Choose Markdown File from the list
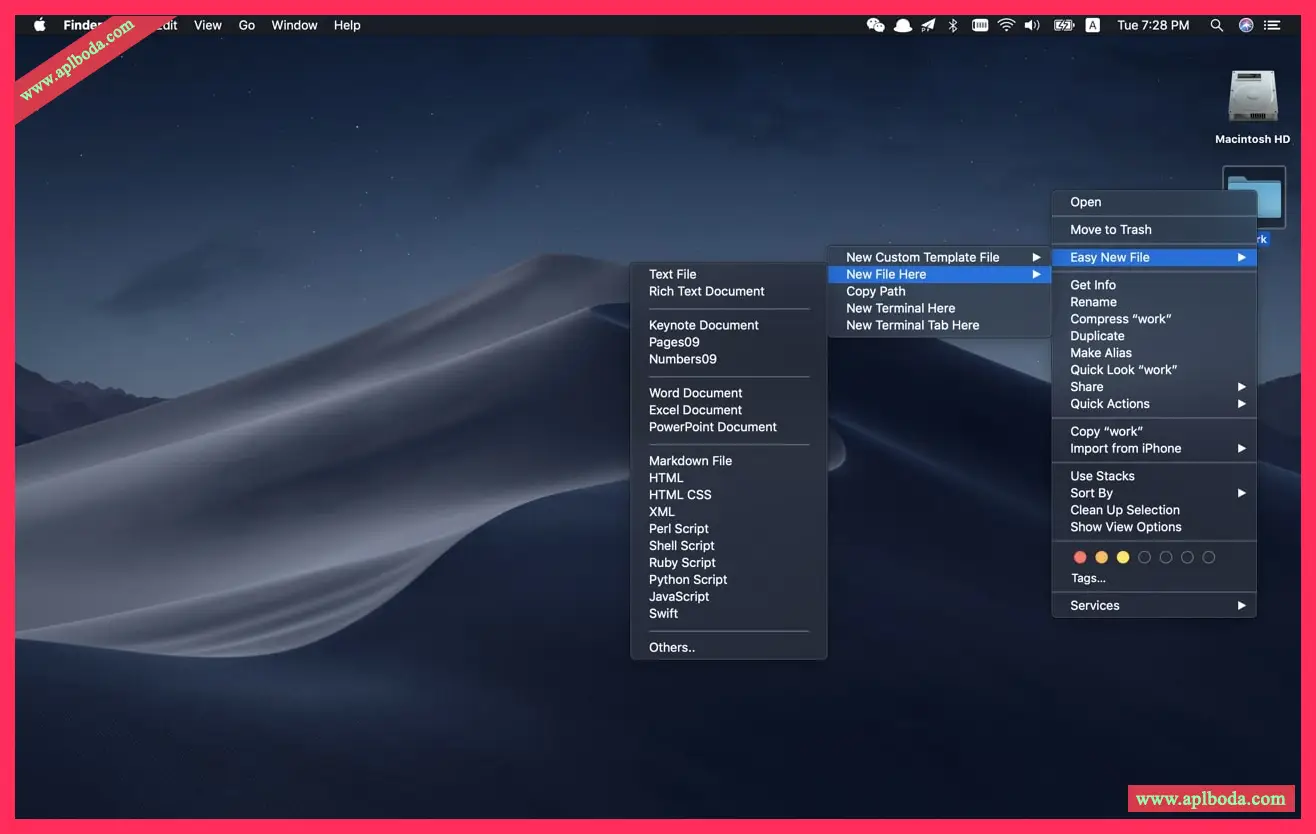Image resolution: width=1316 pixels, height=834 pixels. click(x=690, y=461)
